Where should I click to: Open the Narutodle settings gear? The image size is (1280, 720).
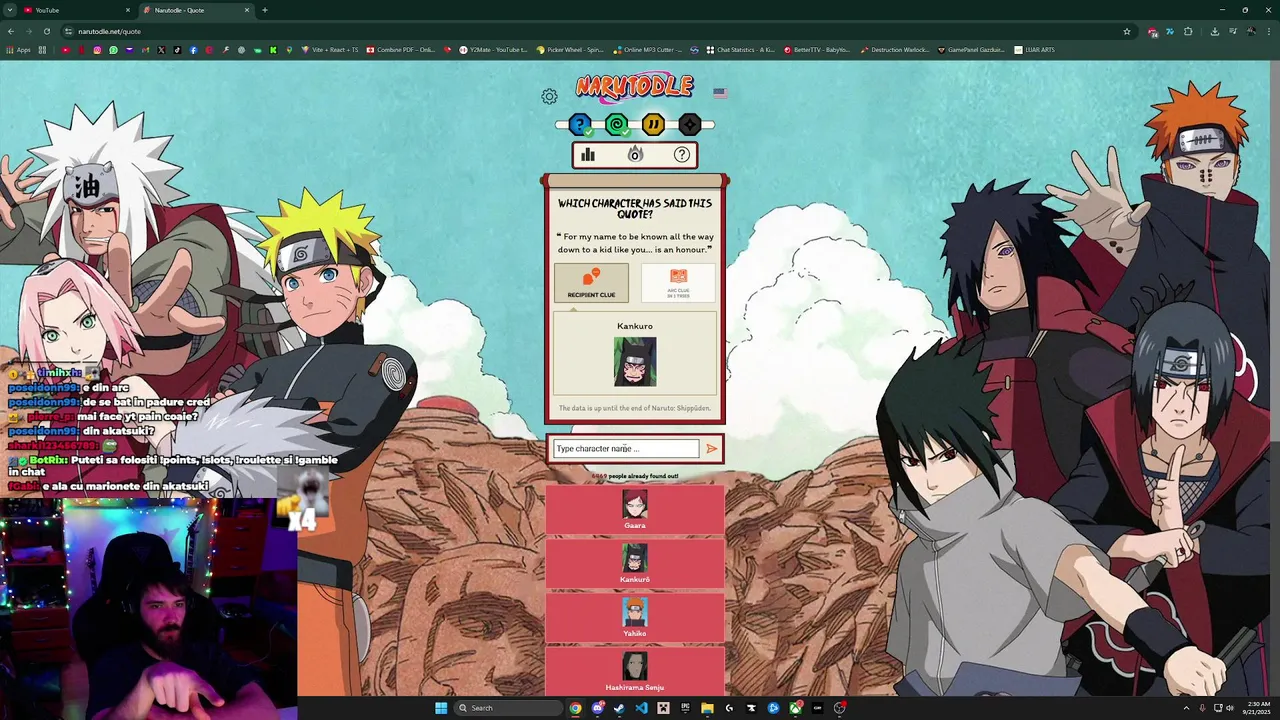549,97
